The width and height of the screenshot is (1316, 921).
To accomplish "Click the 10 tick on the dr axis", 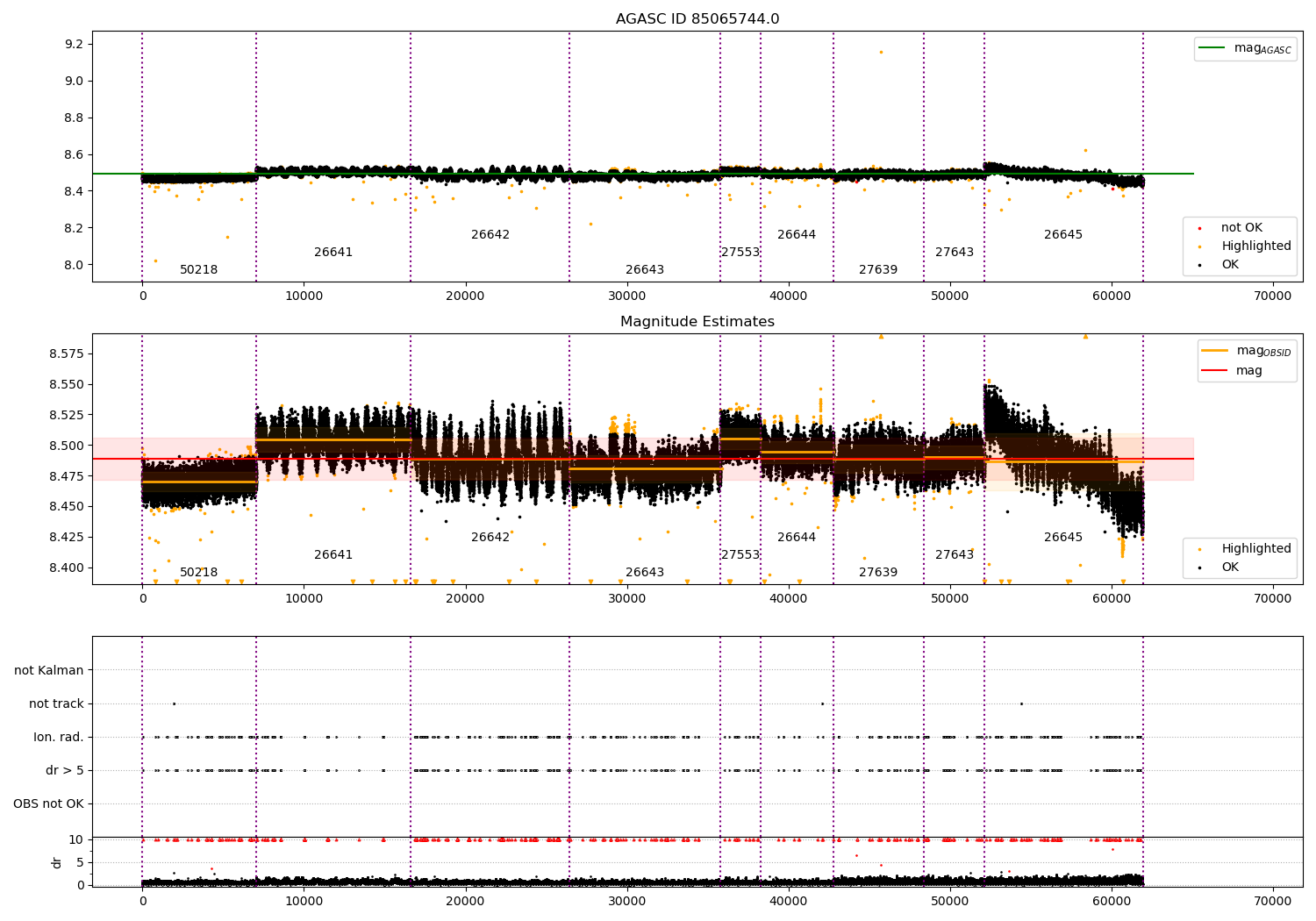I will pyautogui.click(x=76, y=840).
